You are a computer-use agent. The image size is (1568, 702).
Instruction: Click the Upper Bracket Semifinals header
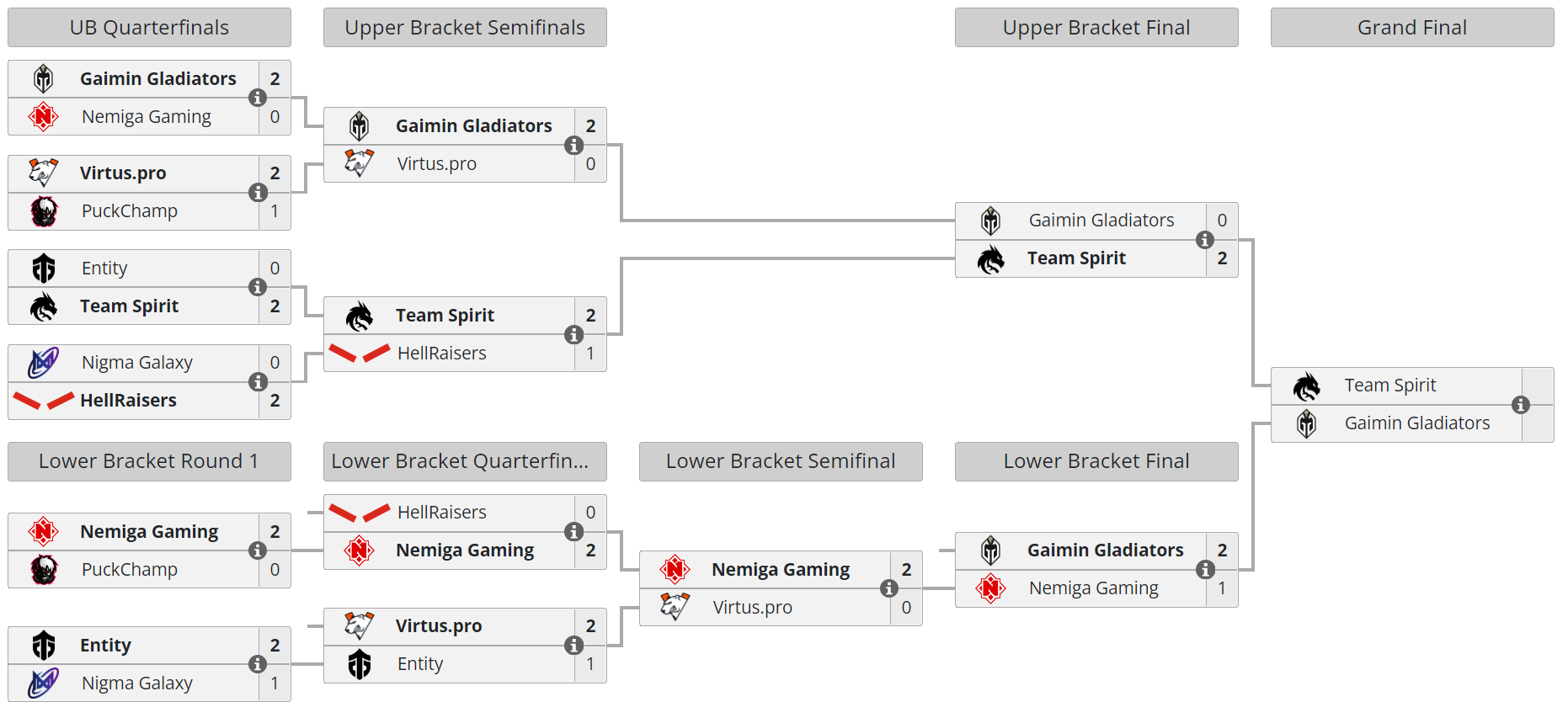coord(465,28)
